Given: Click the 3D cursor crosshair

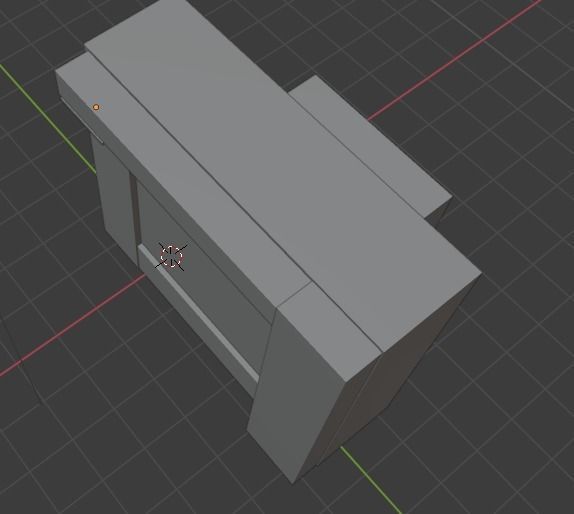Looking at the screenshot, I should 171,256.
